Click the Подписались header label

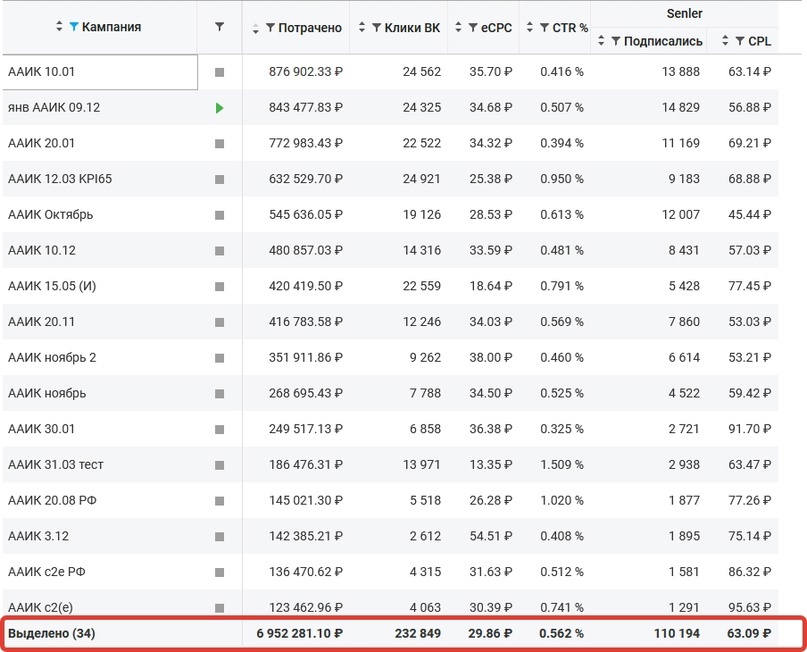click(663, 41)
